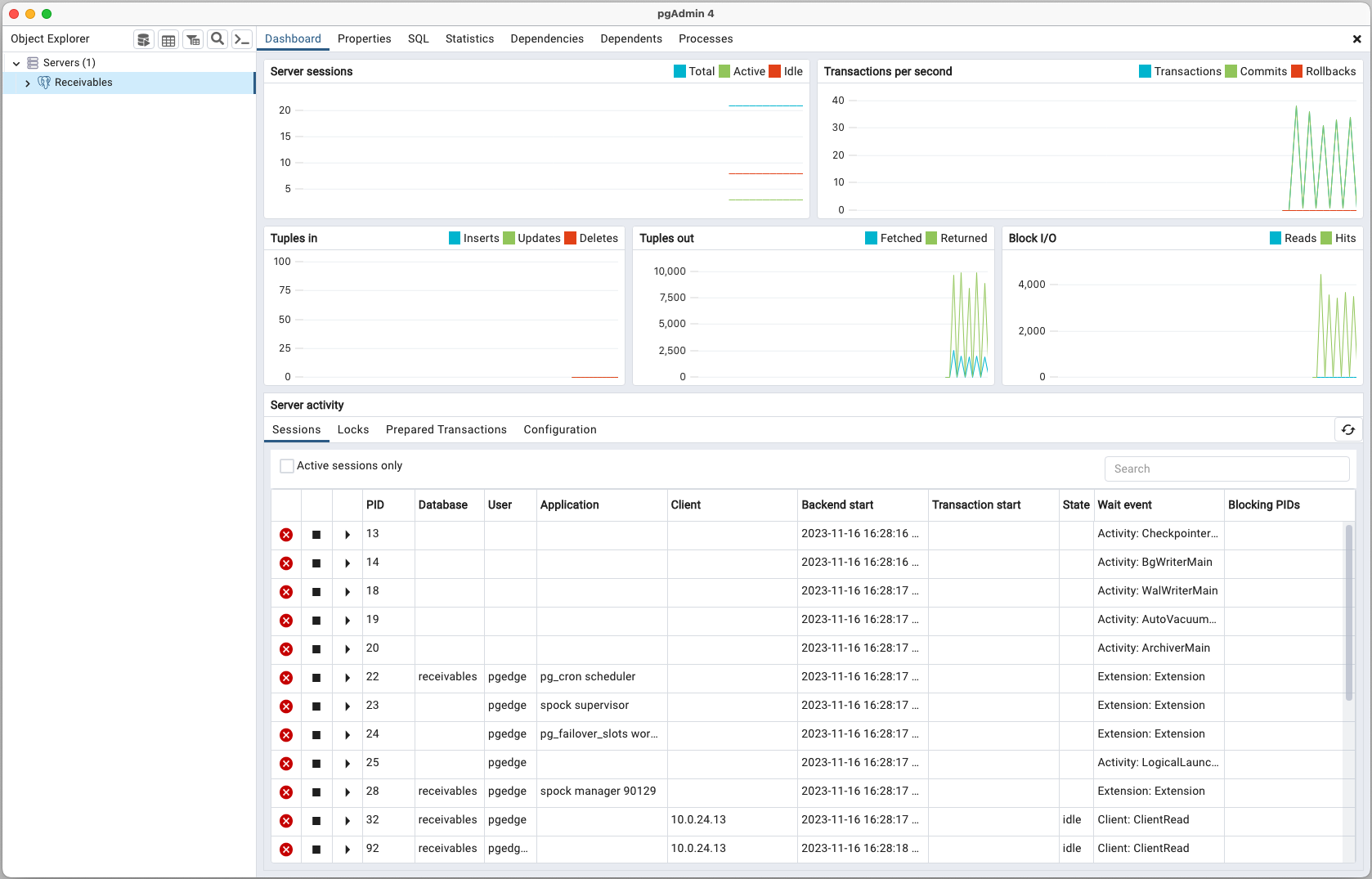Open Search Objects magnifier icon
The image size is (1372, 879).
[x=217, y=39]
